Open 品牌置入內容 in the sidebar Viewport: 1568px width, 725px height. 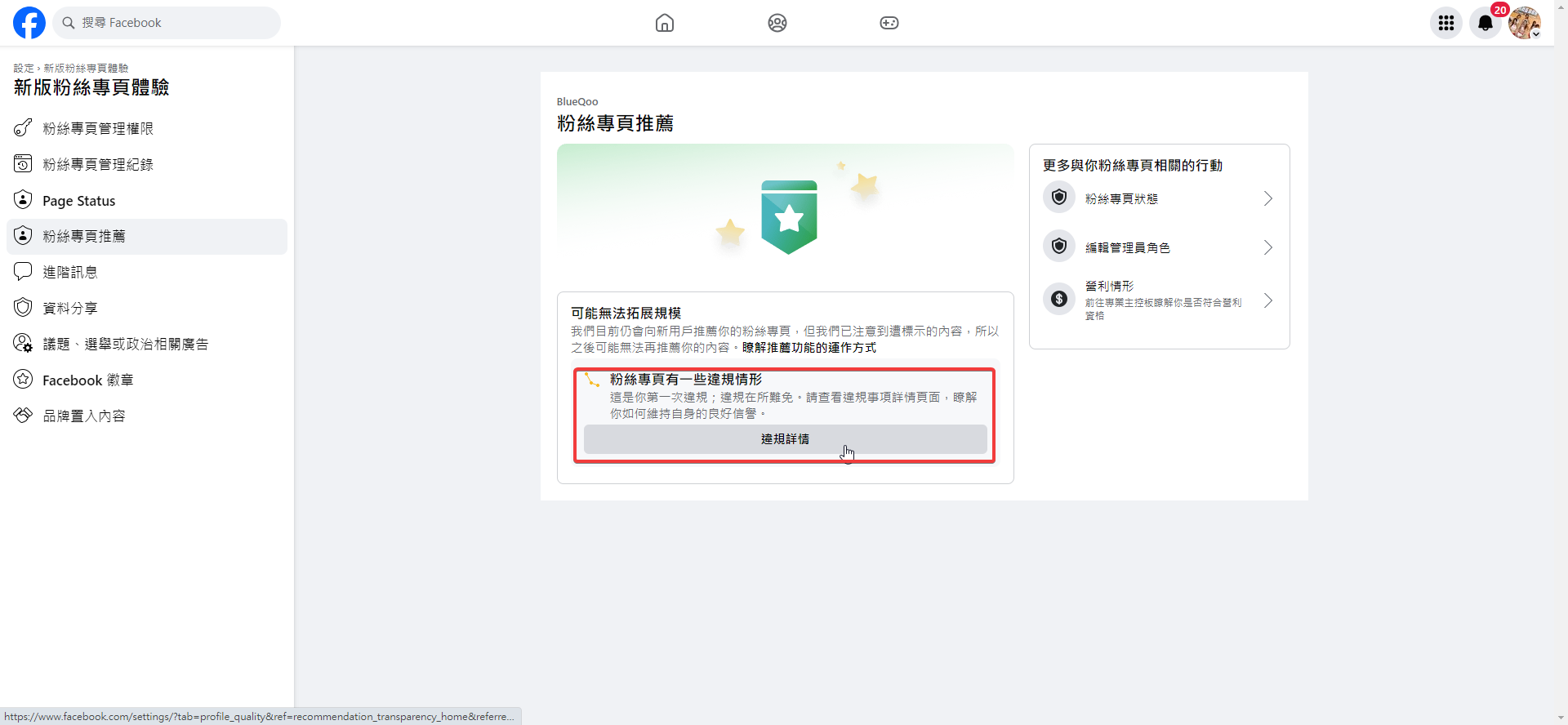click(84, 416)
